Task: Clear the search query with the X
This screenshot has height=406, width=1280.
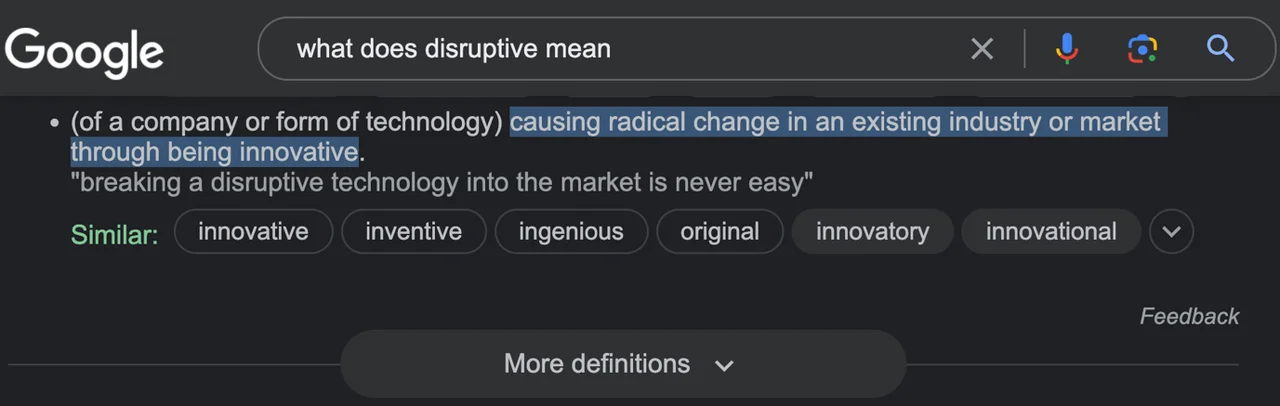Action: 982,48
